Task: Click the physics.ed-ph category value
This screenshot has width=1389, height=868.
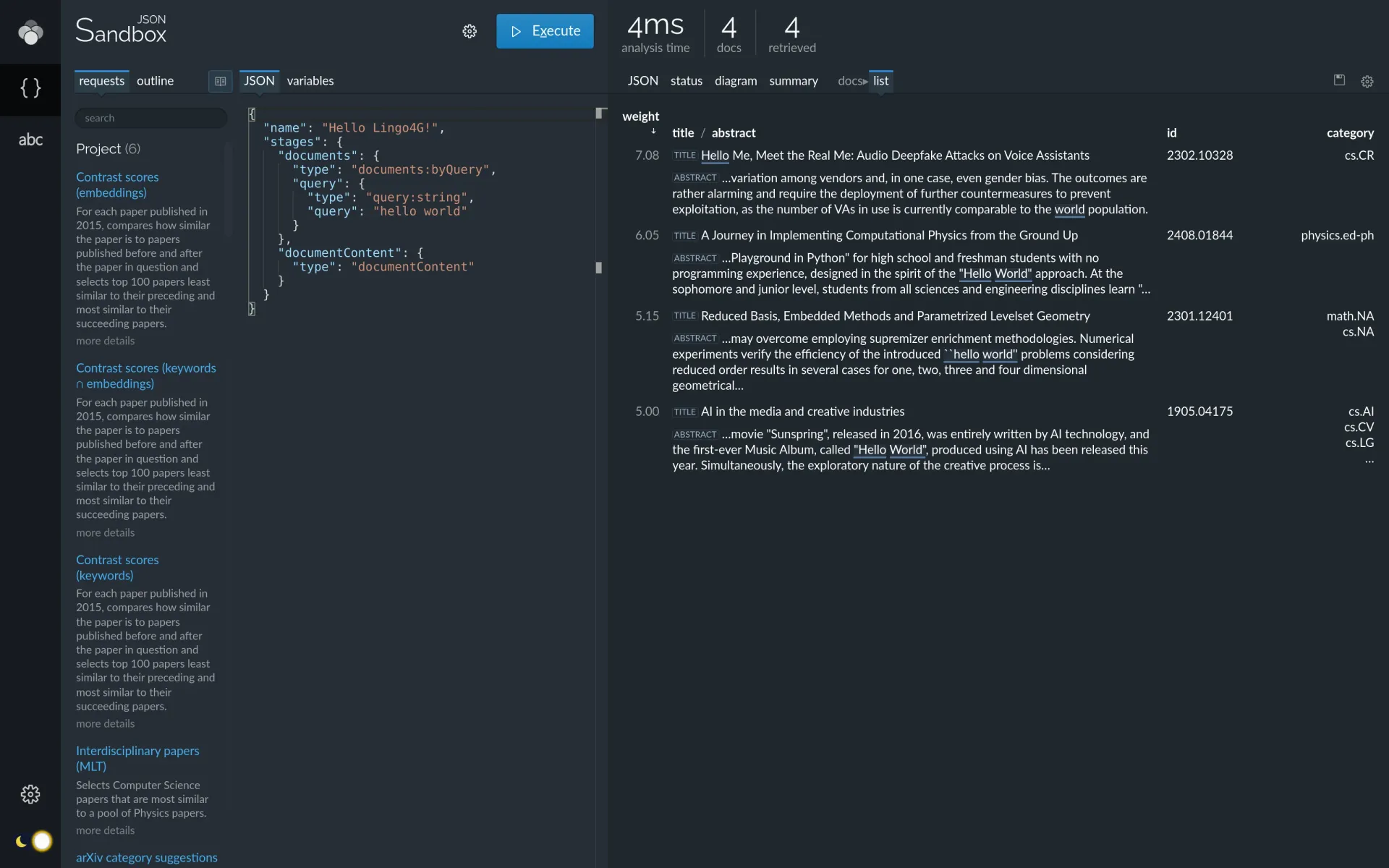Action: point(1337,235)
